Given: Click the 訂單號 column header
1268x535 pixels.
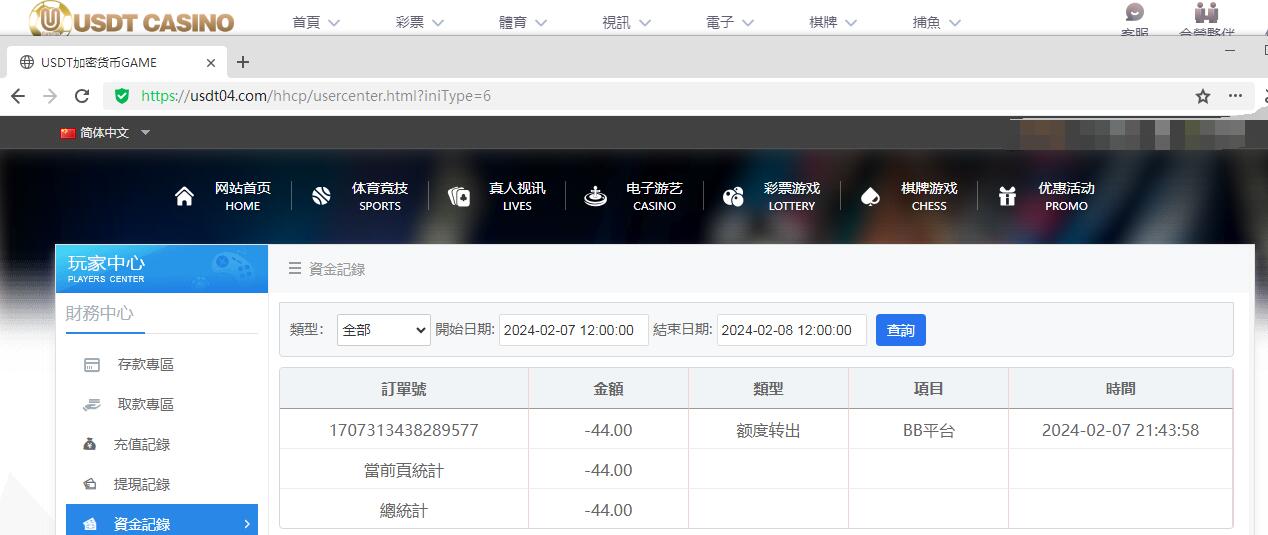Looking at the screenshot, I should 404,389.
